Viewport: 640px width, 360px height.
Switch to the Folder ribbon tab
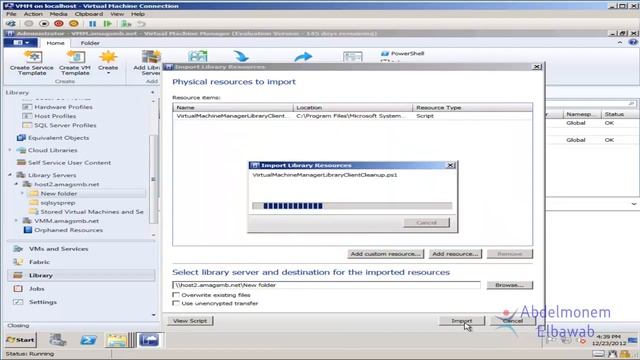coord(90,43)
